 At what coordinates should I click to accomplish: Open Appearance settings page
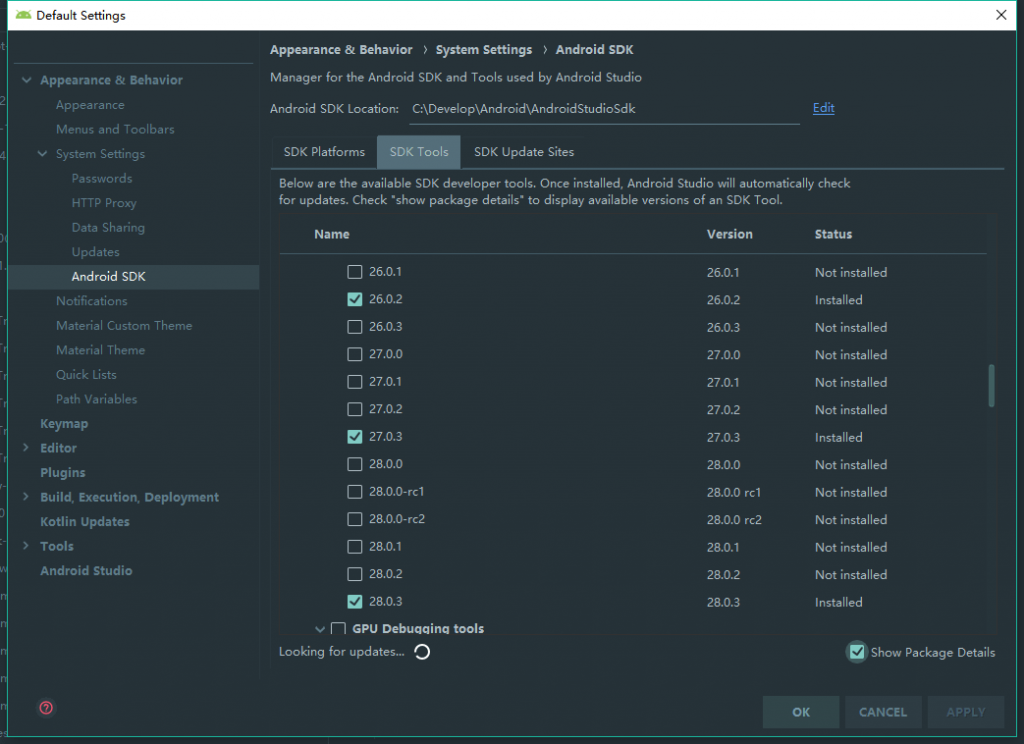pos(90,105)
